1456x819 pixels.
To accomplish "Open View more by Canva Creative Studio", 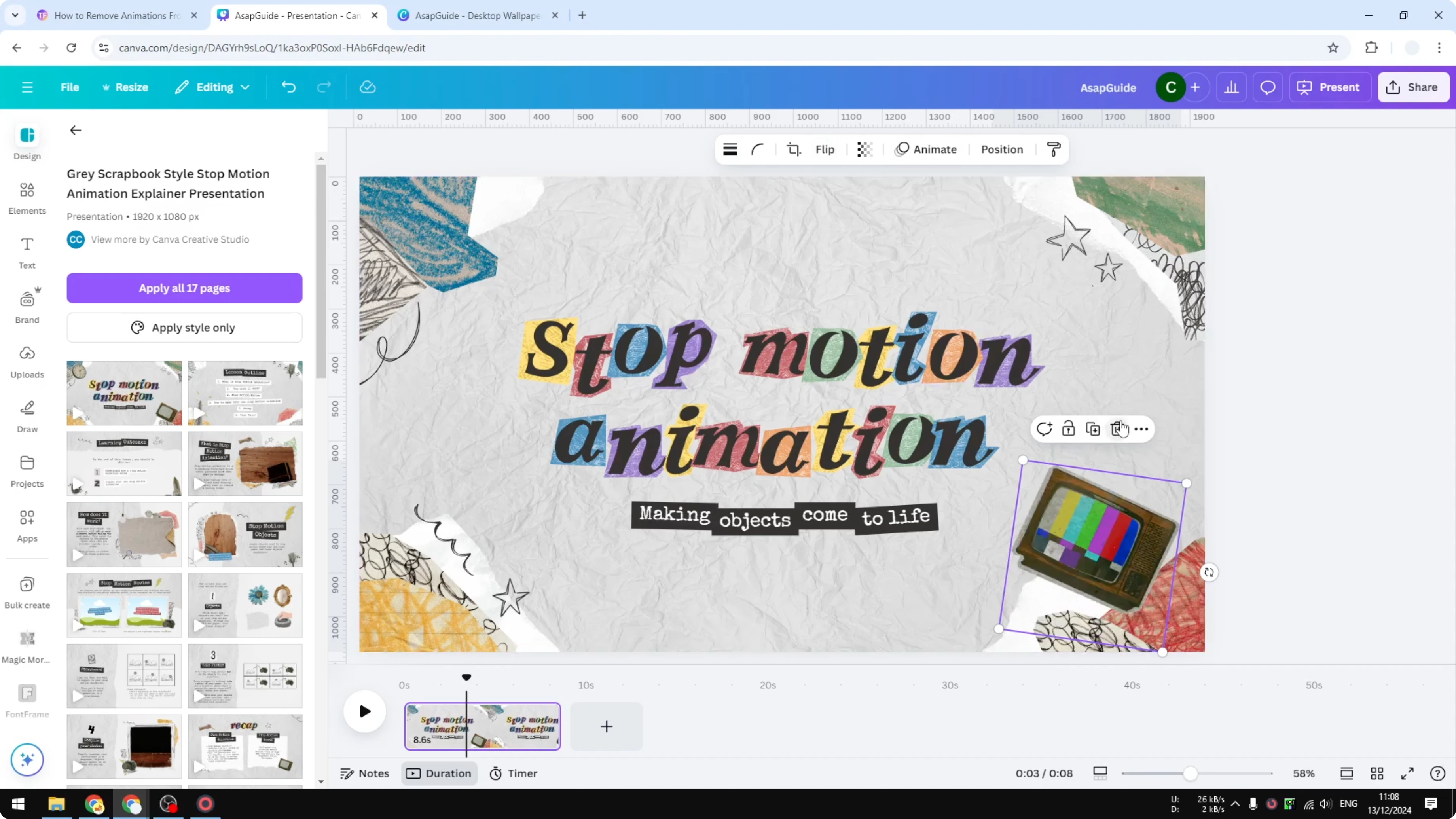I will tap(170, 239).
